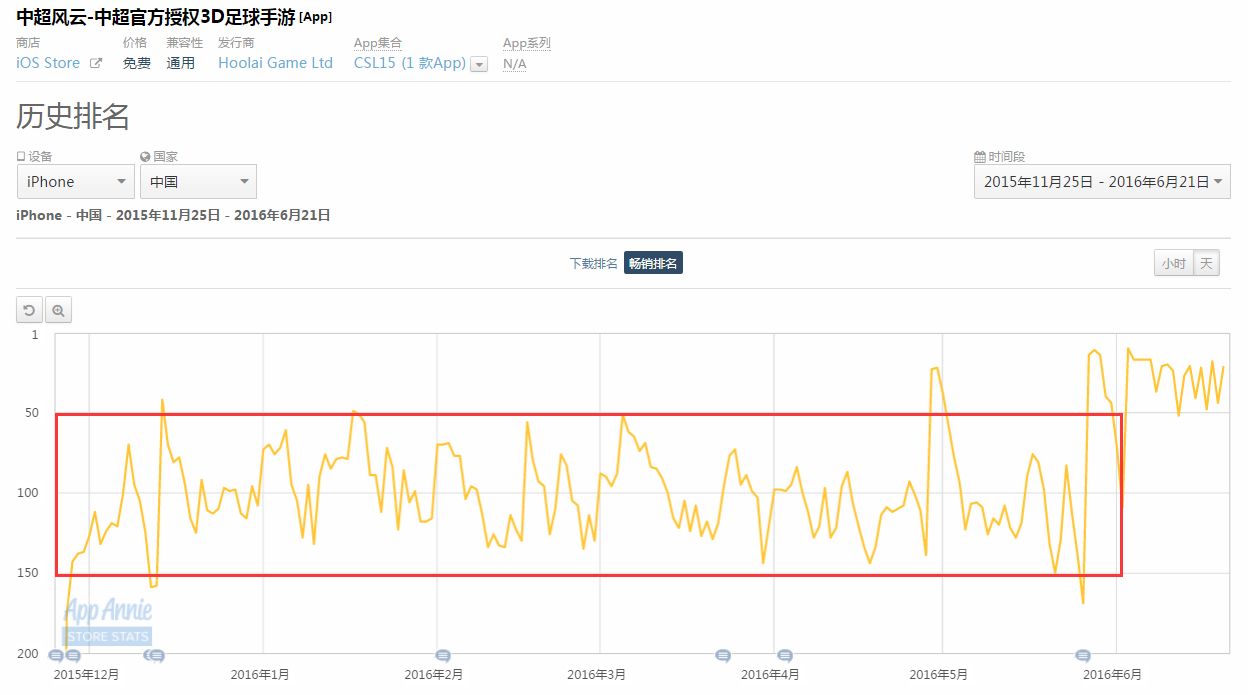Switch chart granularity to 天

point(1206,263)
